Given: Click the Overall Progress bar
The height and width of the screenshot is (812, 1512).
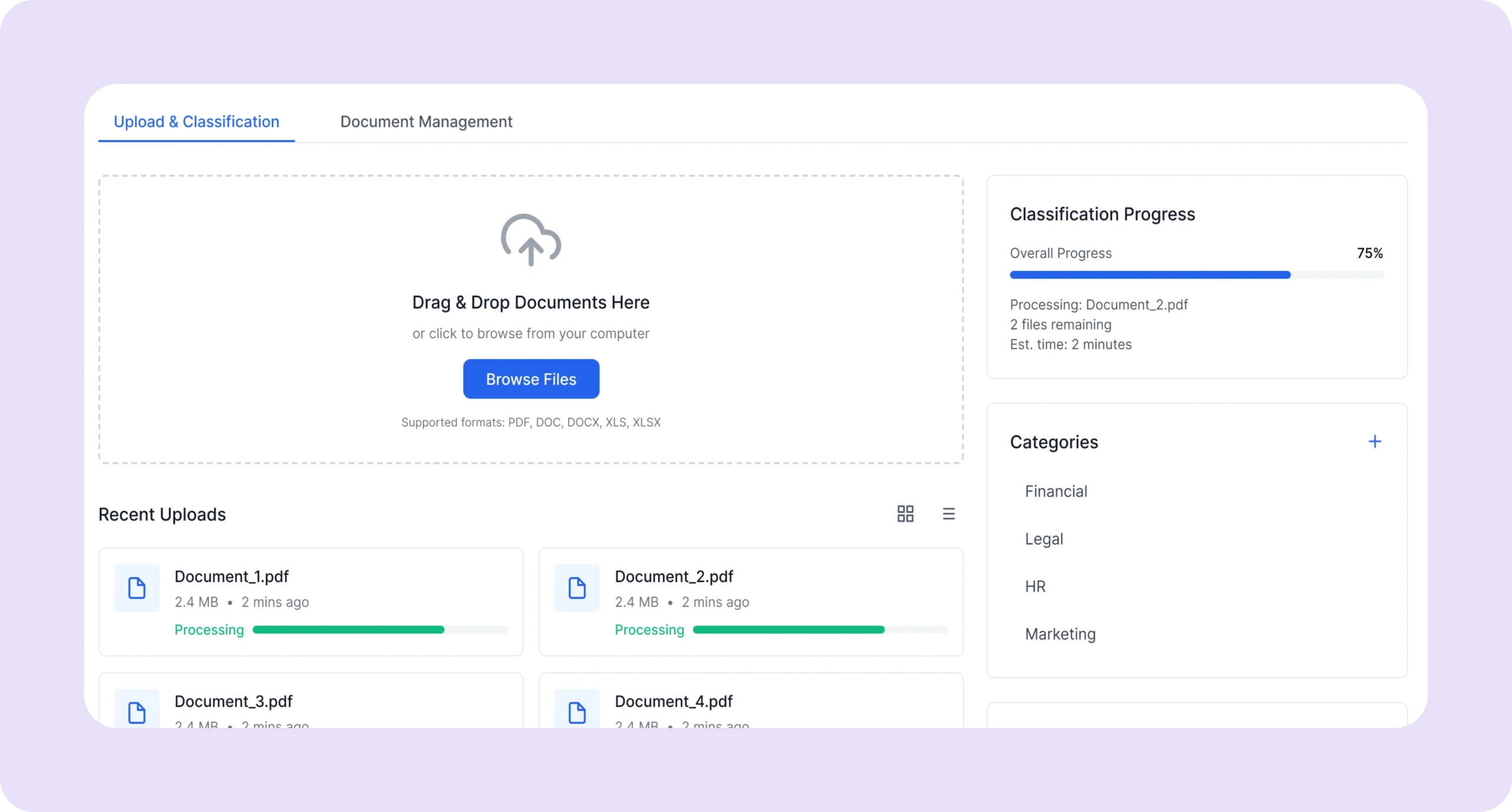Looking at the screenshot, I should [x=1197, y=275].
